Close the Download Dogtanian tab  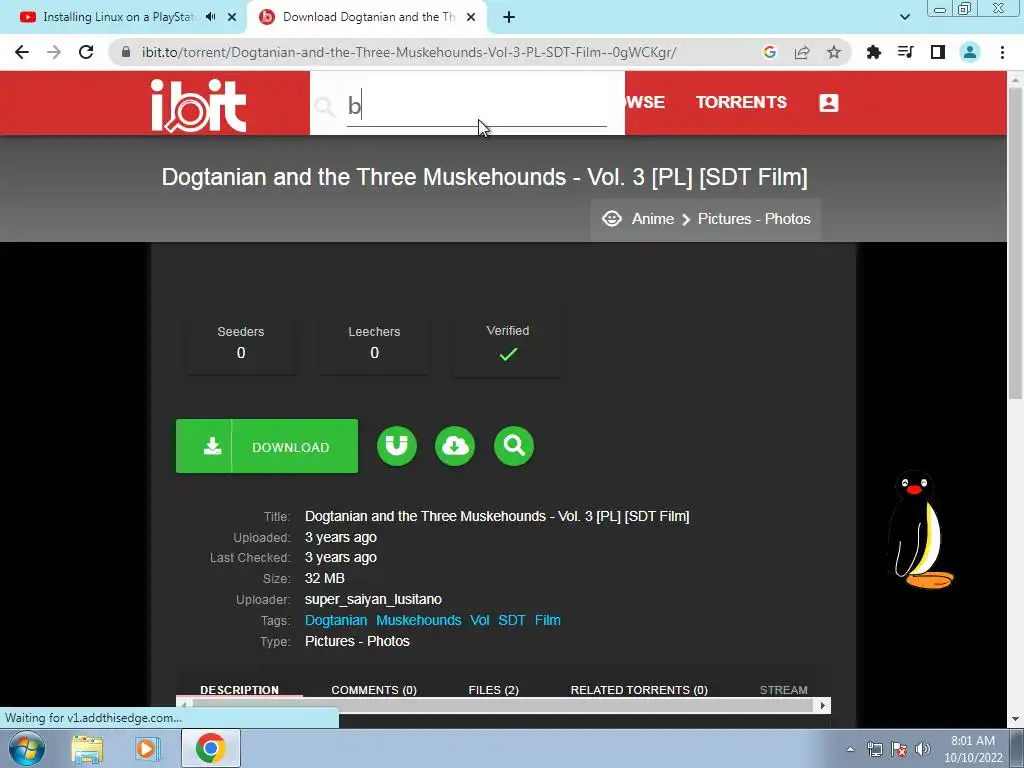[471, 17]
